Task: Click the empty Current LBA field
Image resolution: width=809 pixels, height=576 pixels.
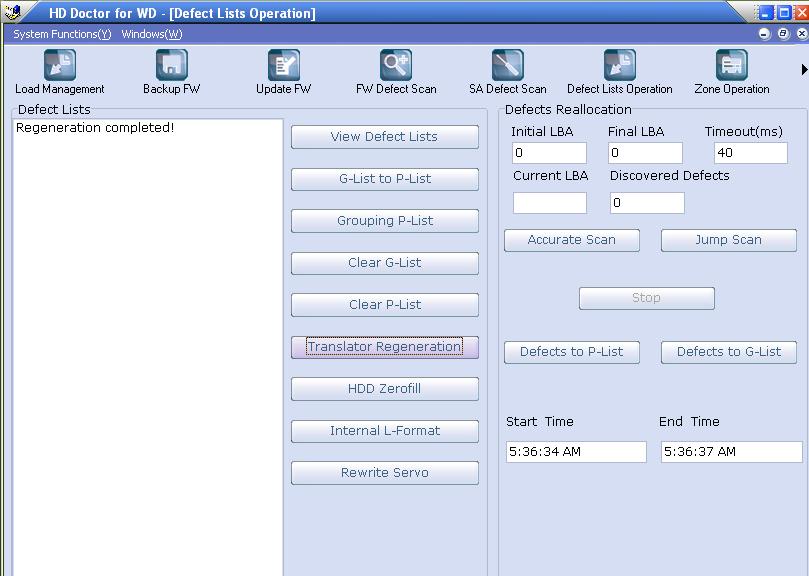Action: 549,203
